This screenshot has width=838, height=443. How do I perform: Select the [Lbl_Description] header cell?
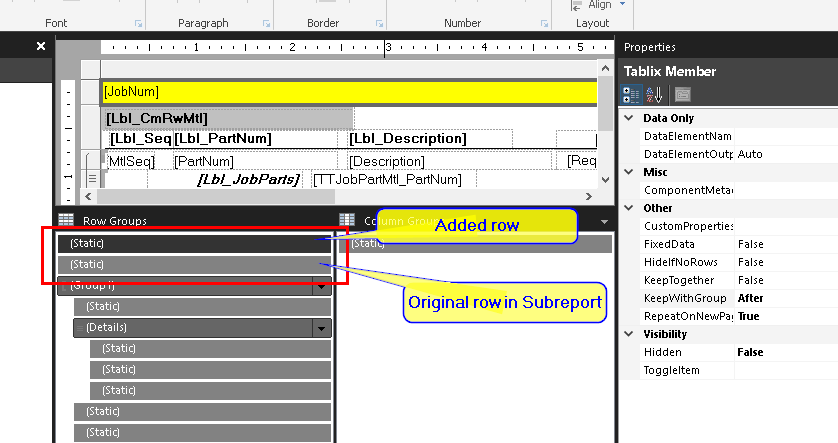click(x=430, y=139)
